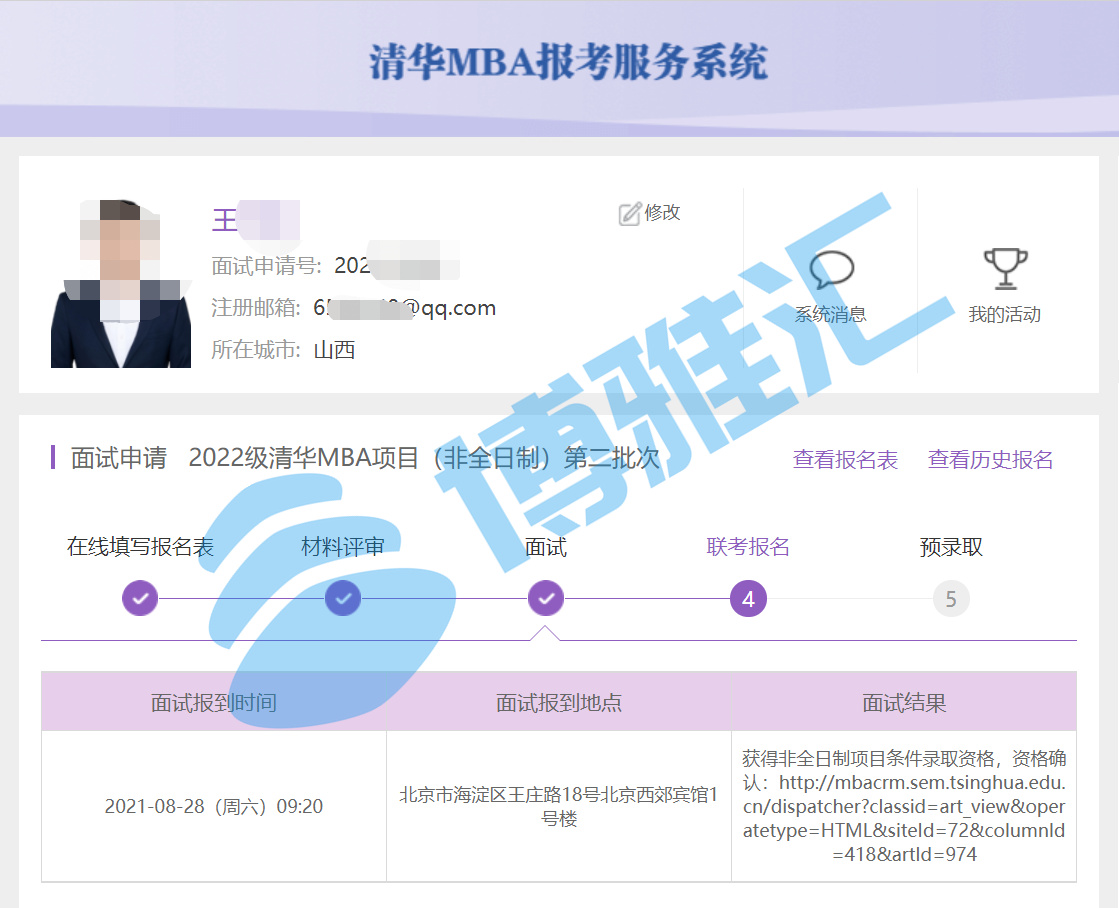Image resolution: width=1119 pixels, height=908 pixels.
Task: Click the 清华MBA报考服务系统 header title
Action: coord(568,61)
